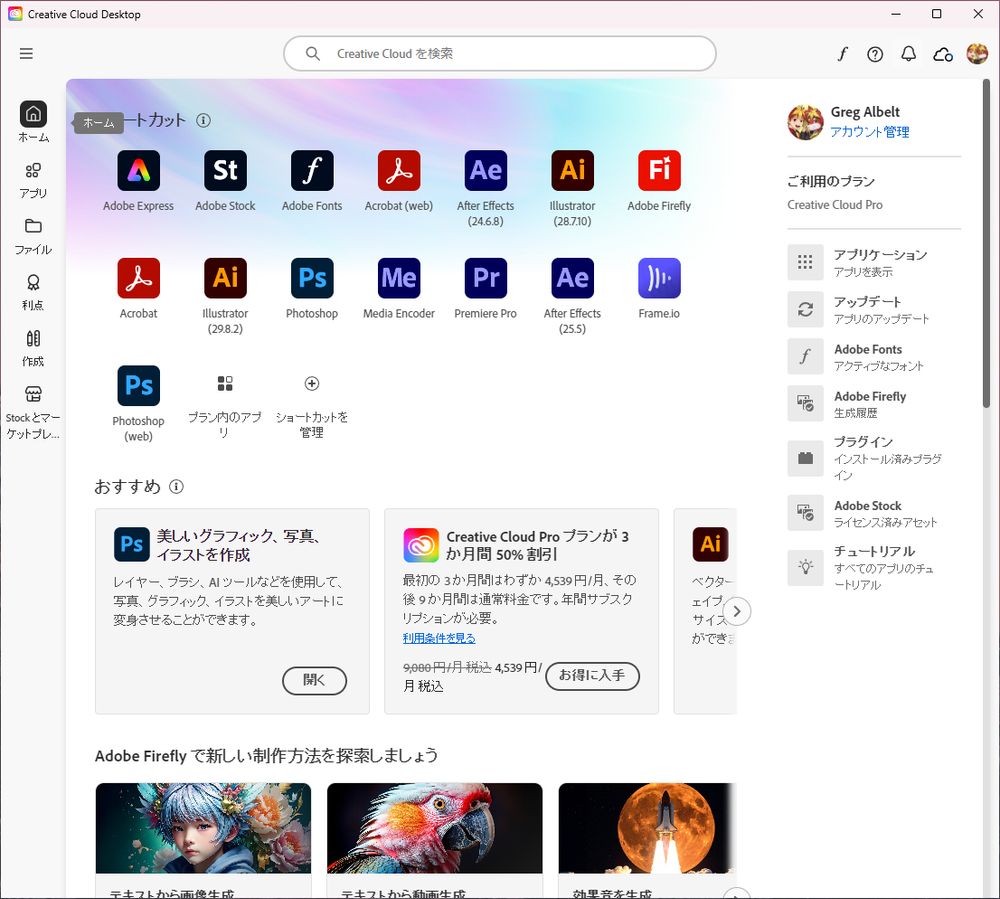
Task: Open Stock とマーケットプレイス in sidebar
Action: coord(33,412)
